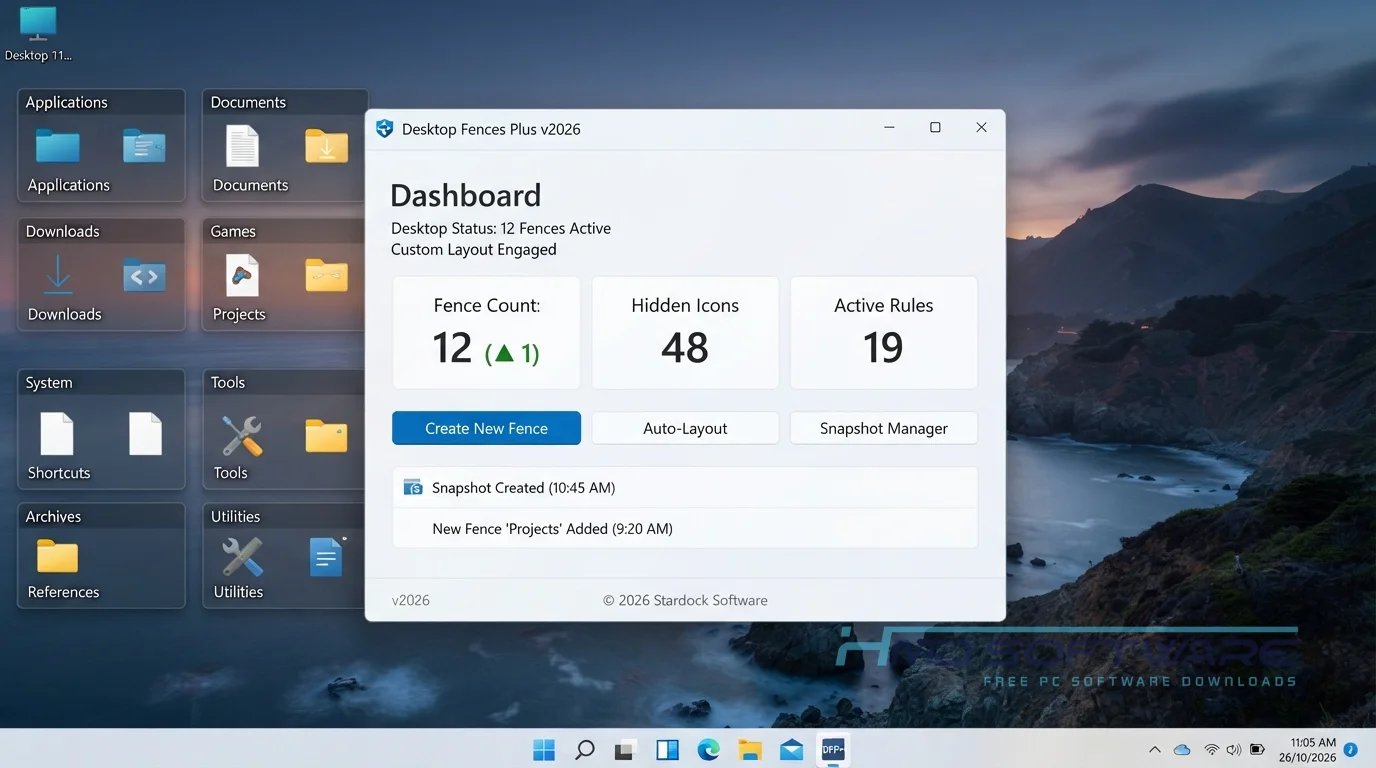
Task: Open the yellow folder in Tools fence
Action: click(326, 436)
